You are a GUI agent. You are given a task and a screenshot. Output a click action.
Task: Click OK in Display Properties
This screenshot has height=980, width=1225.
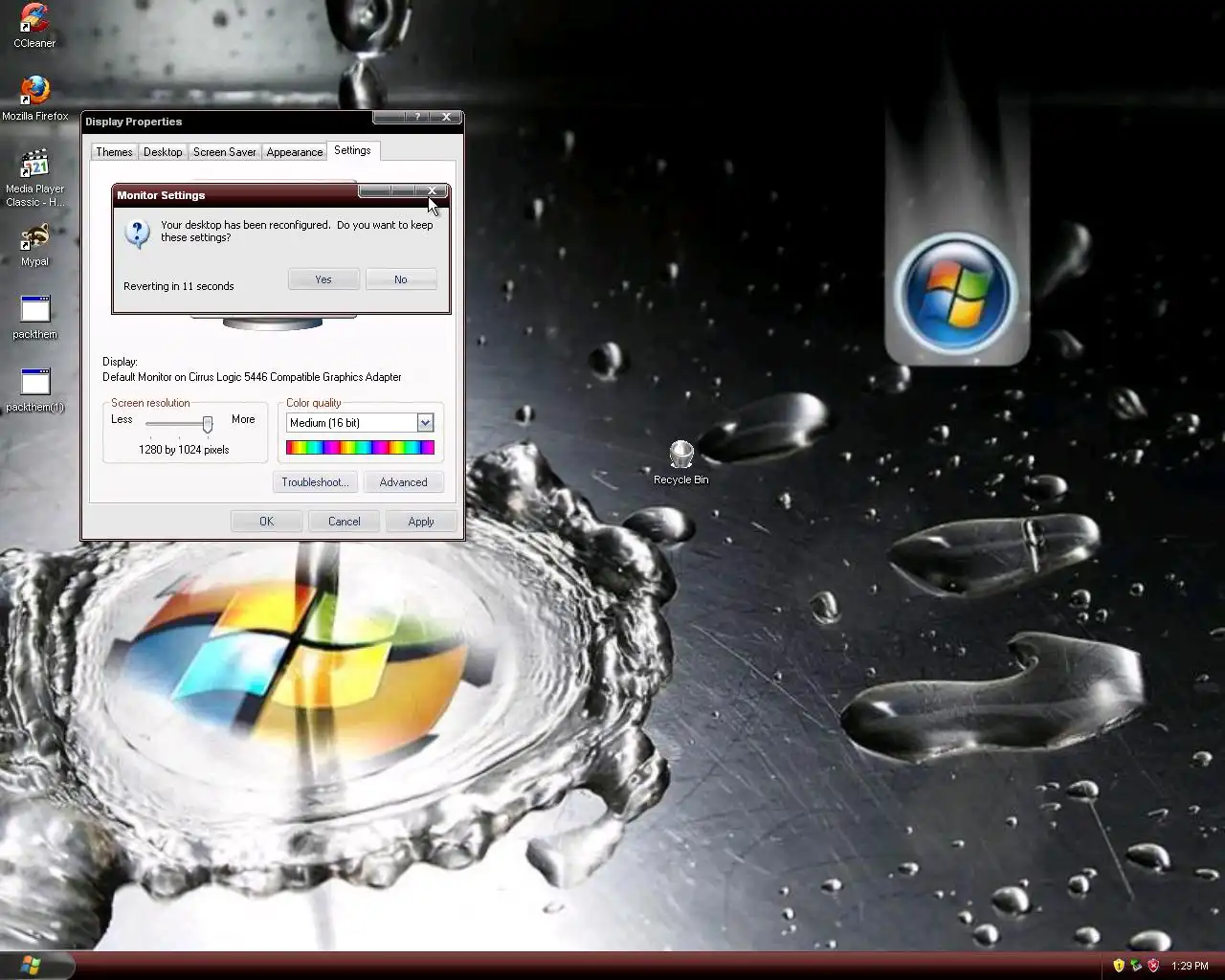(266, 522)
